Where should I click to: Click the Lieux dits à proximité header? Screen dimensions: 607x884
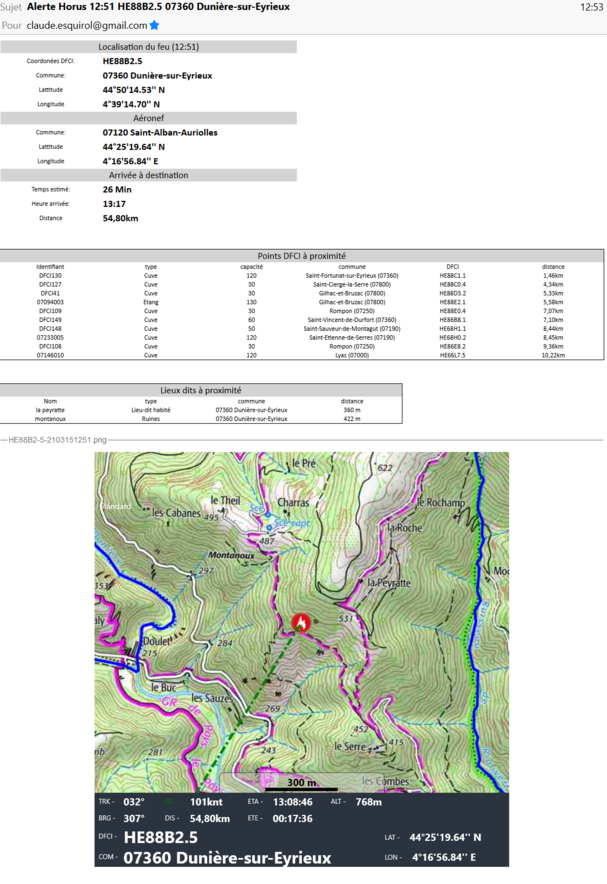[201, 390]
